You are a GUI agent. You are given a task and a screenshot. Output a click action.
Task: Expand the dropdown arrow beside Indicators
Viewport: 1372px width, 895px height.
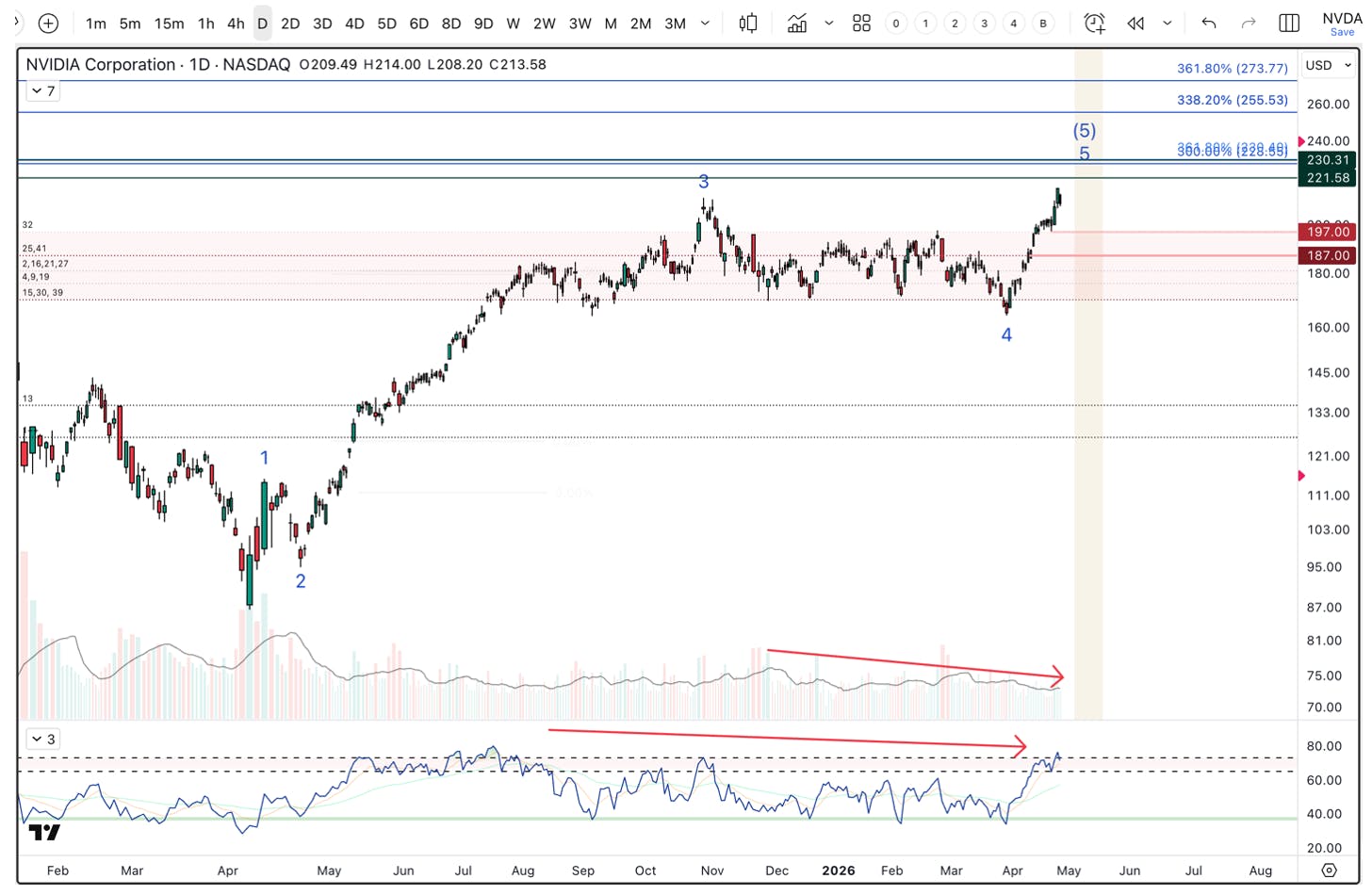828,24
